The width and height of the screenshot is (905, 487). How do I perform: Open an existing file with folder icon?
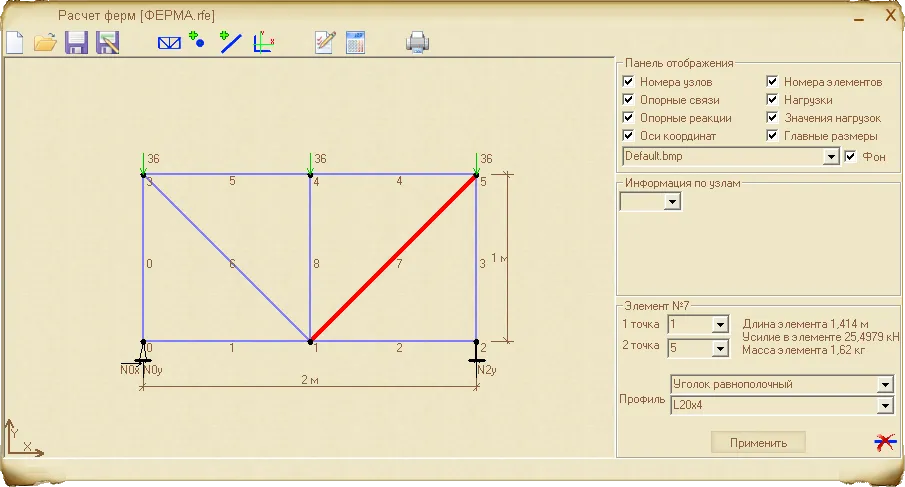[45, 43]
